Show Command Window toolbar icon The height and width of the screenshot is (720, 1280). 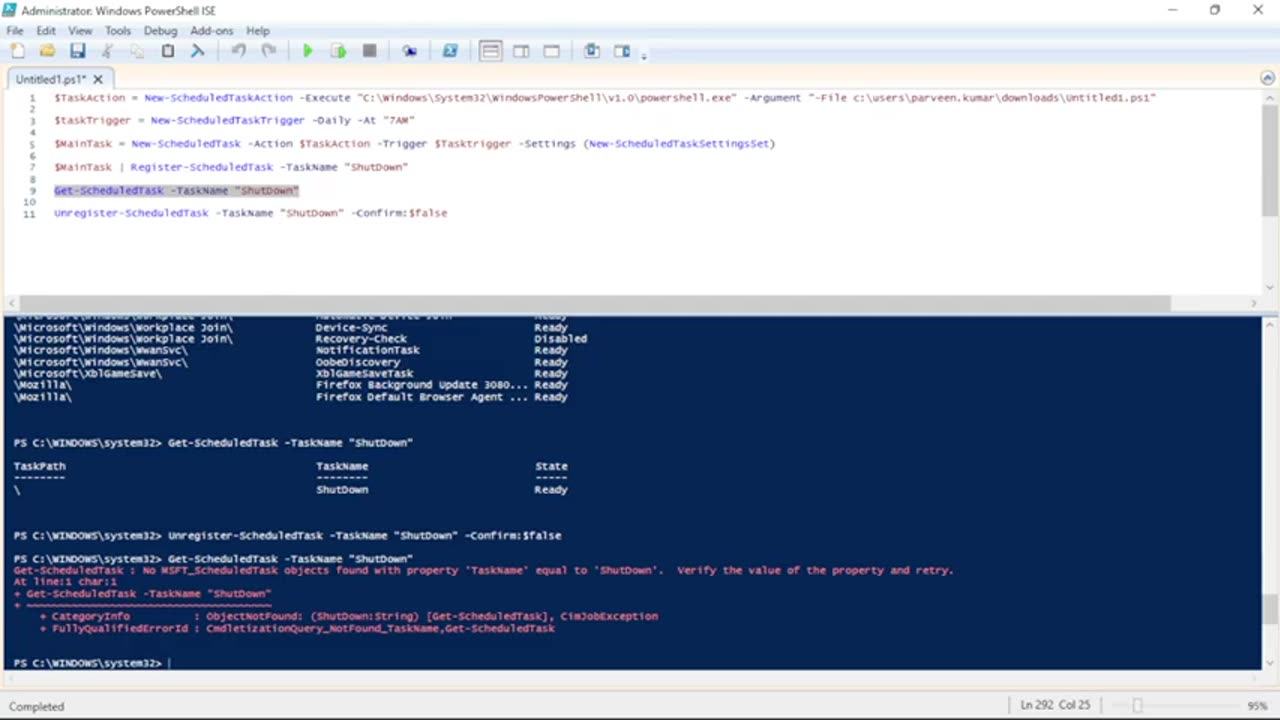[591, 51]
